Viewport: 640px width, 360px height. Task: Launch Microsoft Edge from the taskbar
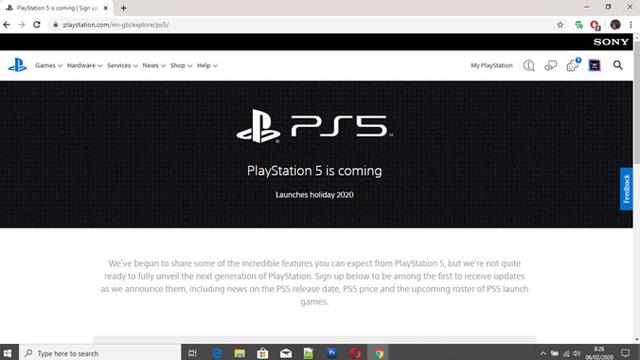pyautogui.click(x=217, y=353)
